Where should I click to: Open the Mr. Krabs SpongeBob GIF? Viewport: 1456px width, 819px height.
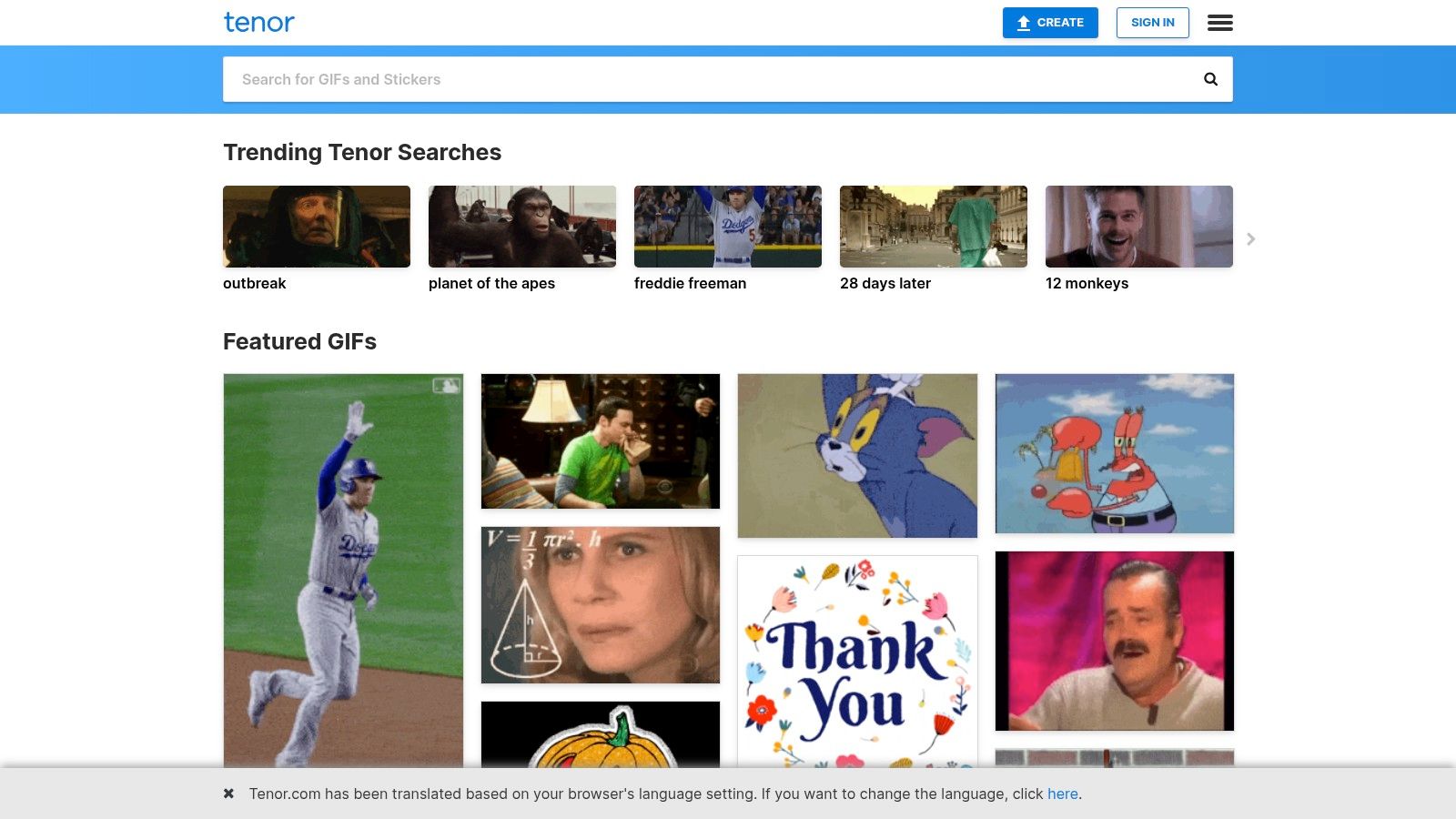[1115, 452]
